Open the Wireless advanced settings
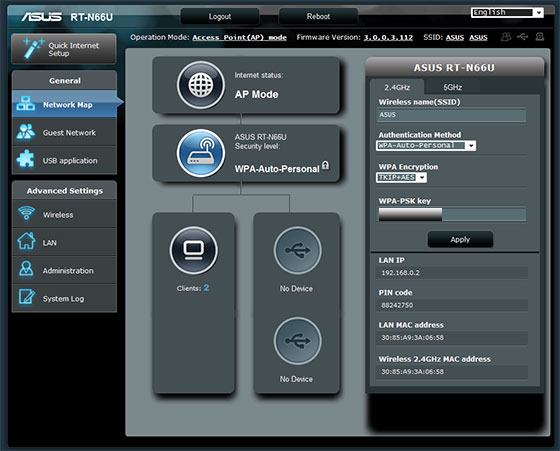 (64, 215)
